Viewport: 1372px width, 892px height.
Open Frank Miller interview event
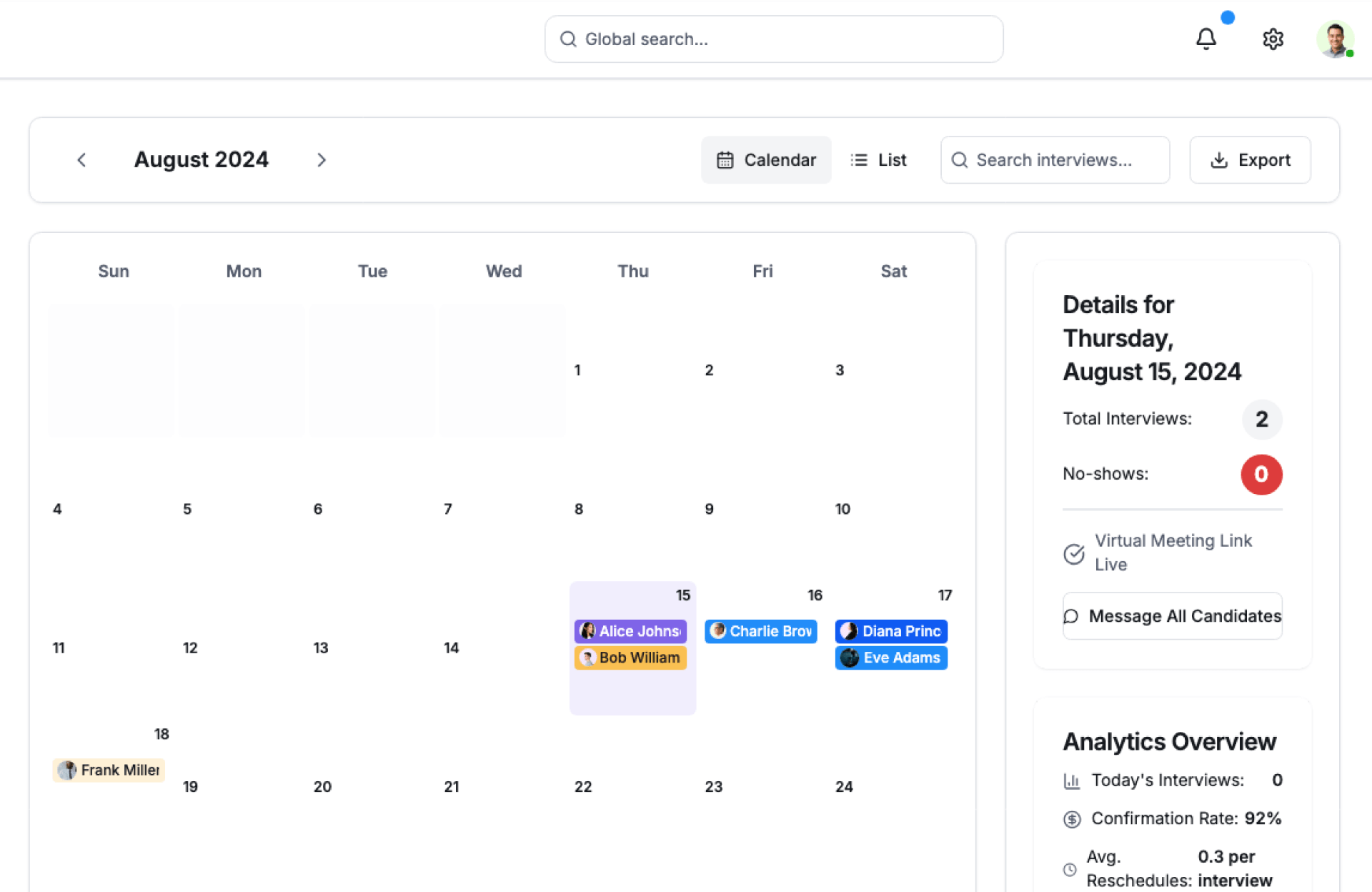point(109,770)
